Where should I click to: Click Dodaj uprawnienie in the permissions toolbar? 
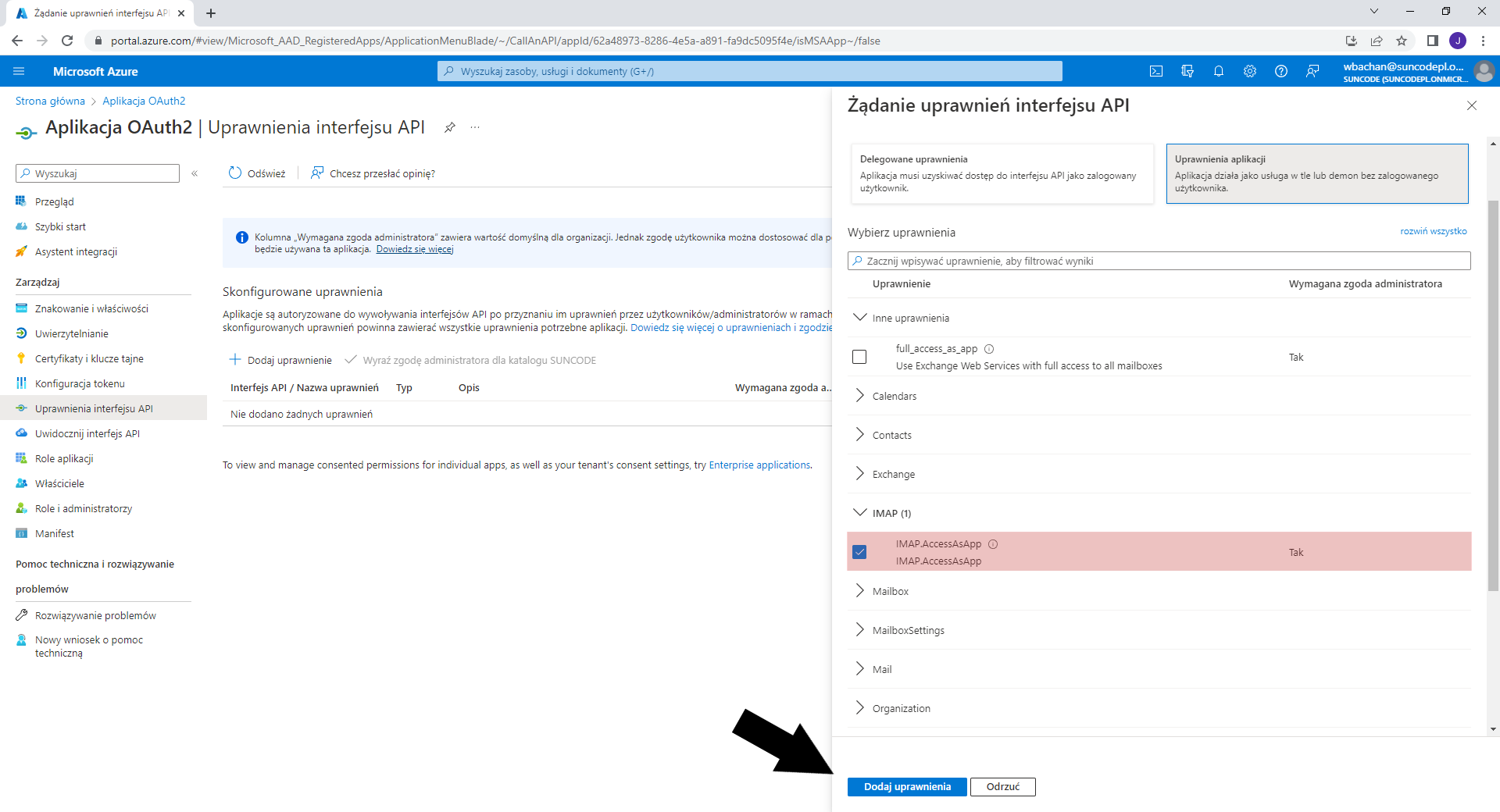280,360
